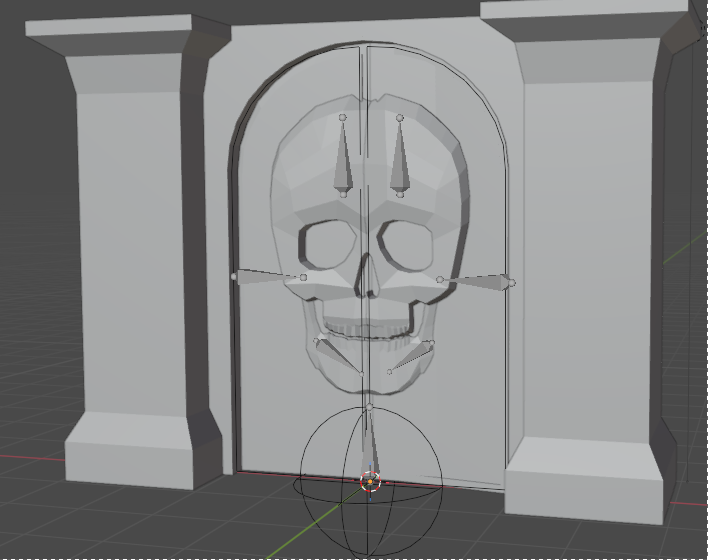Viewport: 708px width, 560px height.
Task: Select the right forehead bone on skull
Action: click(400, 156)
